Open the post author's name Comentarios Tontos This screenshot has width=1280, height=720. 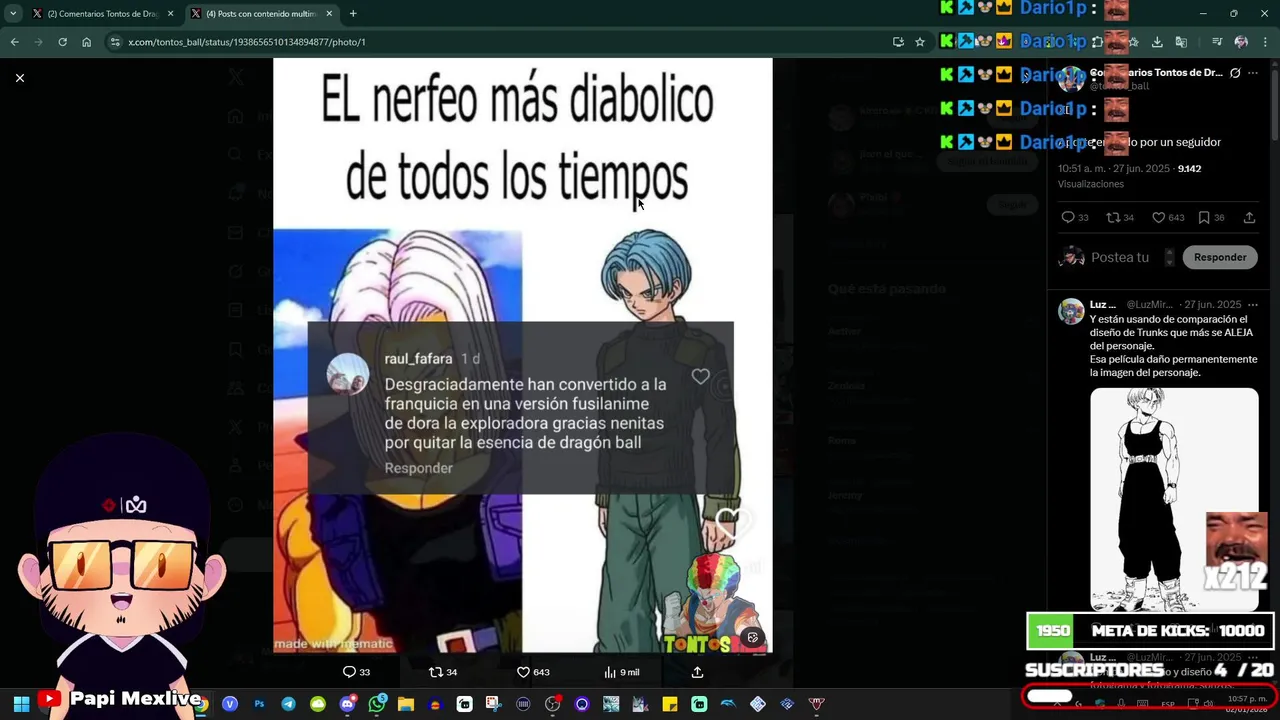[x=1156, y=73]
